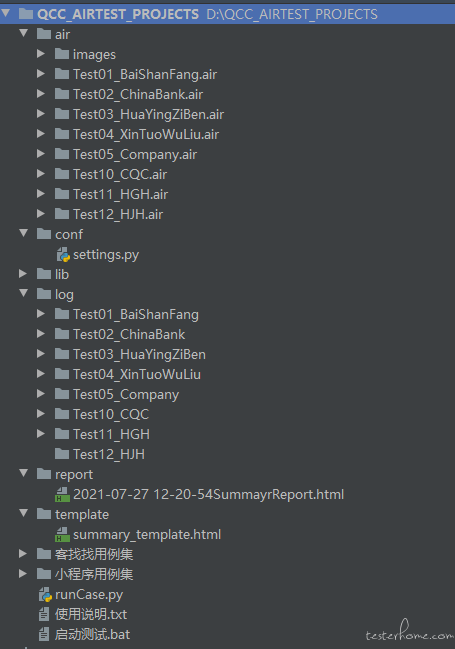Click the Test12_HJH log folder icon
455x649 pixels.
[62, 454]
